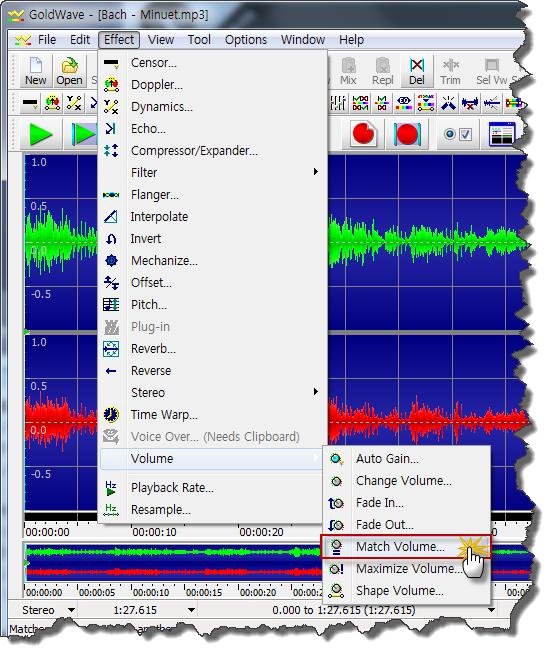The height and width of the screenshot is (650, 545).
Task: Click the overview waveform strip
Action: (x=173, y=563)
